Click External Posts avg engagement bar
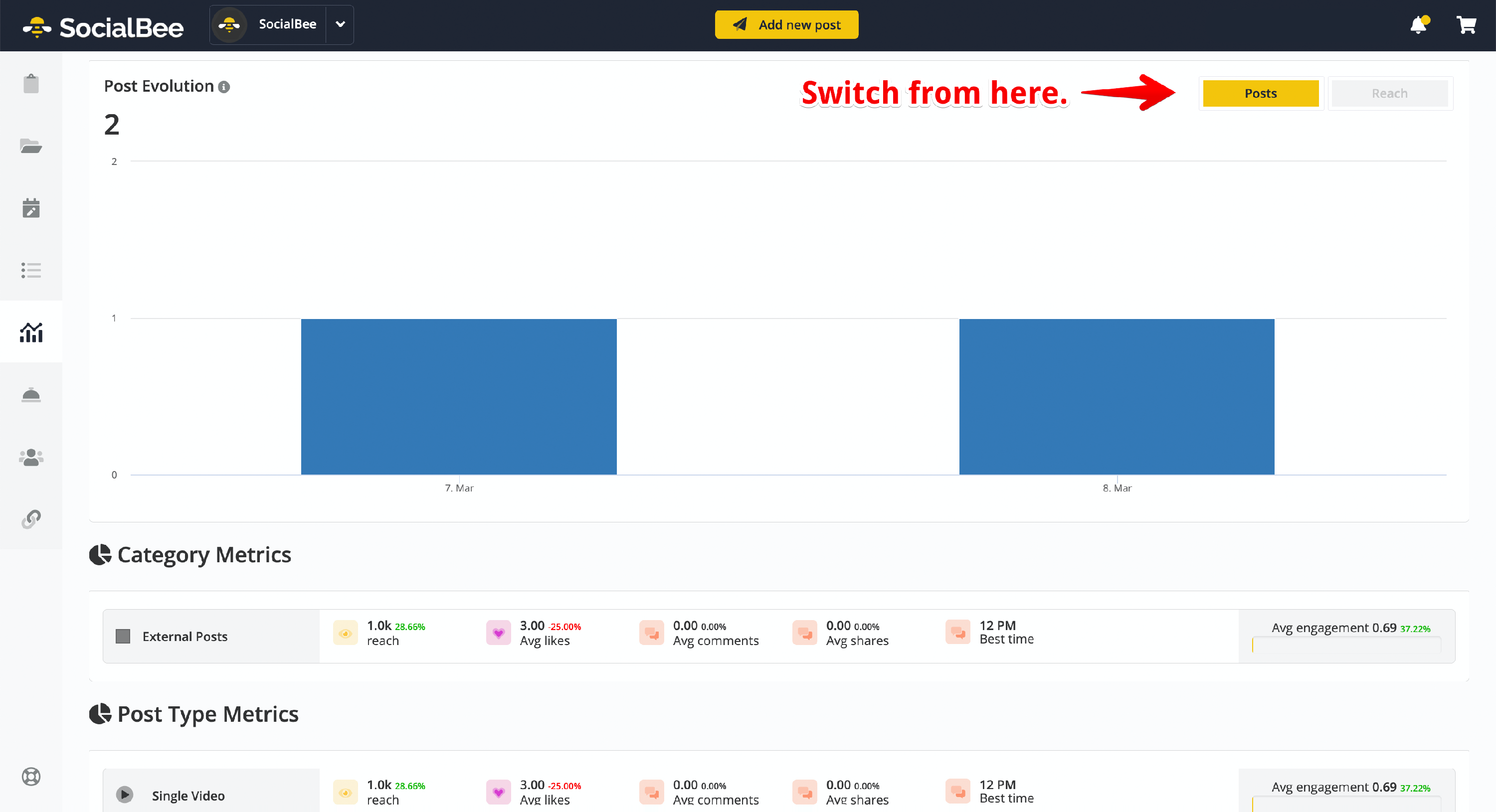The image size is (1496, 812). coord(1346,644)
